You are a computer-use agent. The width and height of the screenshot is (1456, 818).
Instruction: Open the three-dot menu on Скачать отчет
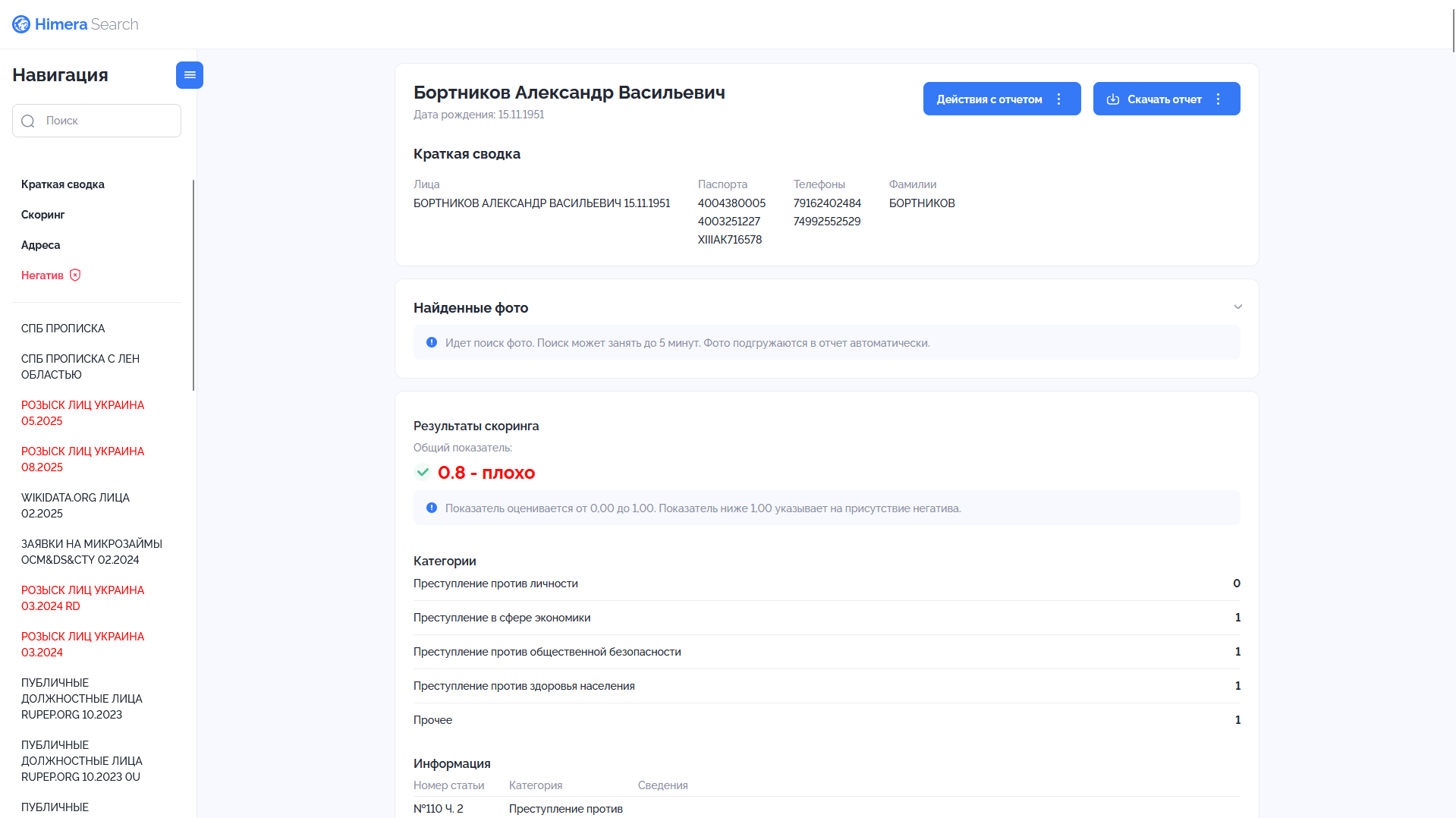(x=1219, y=99)
